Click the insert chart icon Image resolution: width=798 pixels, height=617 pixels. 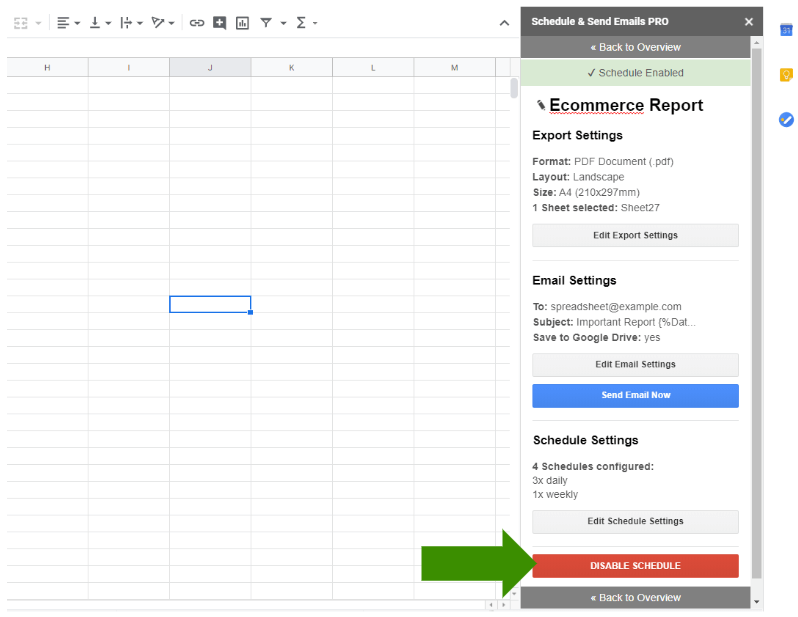pos(242,22)
